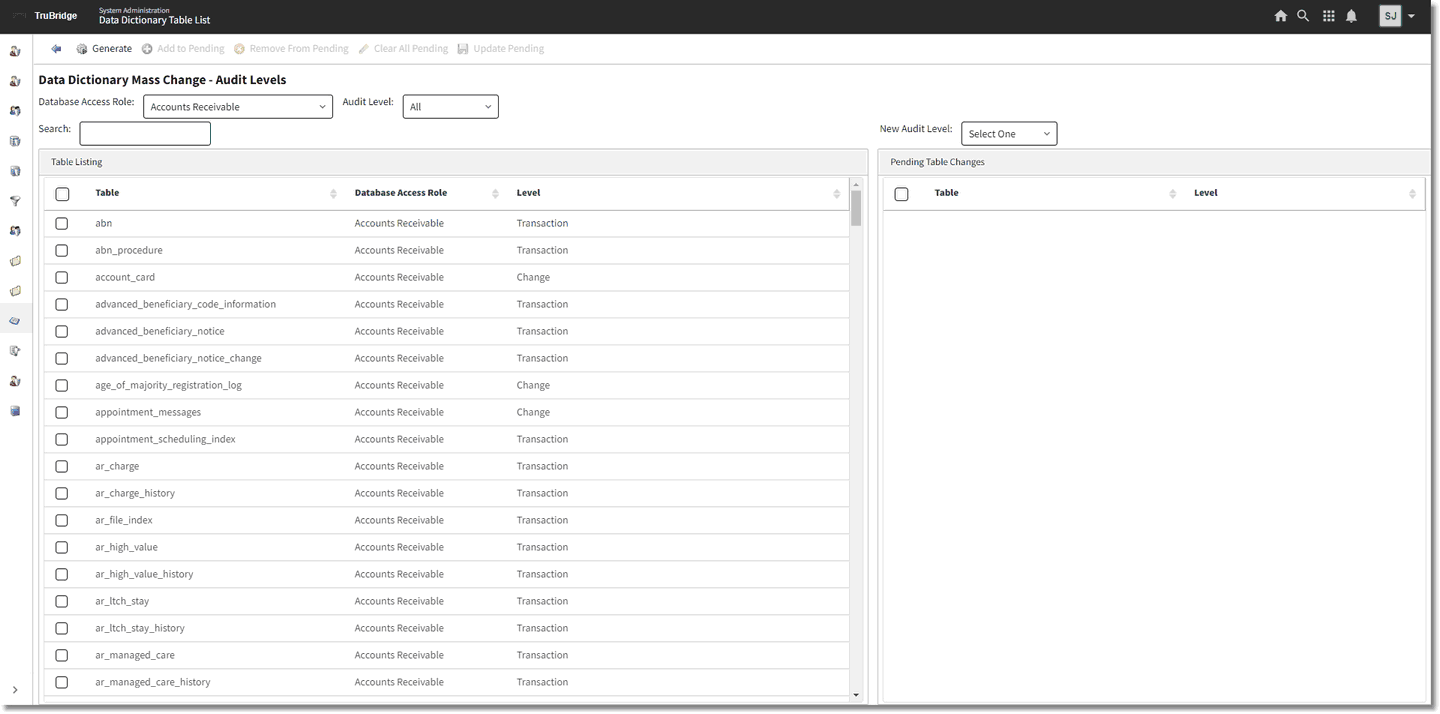Click the Table Listing vertical scrollbar thumb
The width and height of the screenshot is (1440, 714).
coord(856,208)
